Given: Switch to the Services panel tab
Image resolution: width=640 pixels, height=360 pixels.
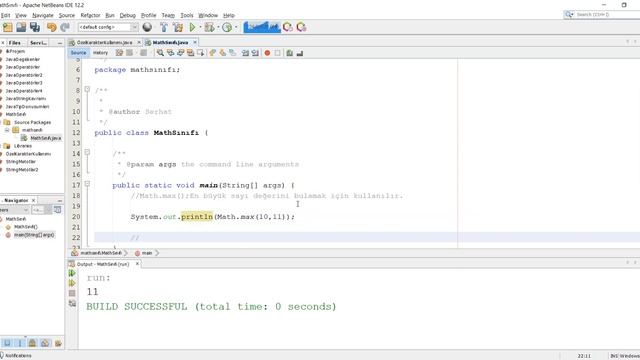Looking at the screenshot, I should [x=38, y=42].
